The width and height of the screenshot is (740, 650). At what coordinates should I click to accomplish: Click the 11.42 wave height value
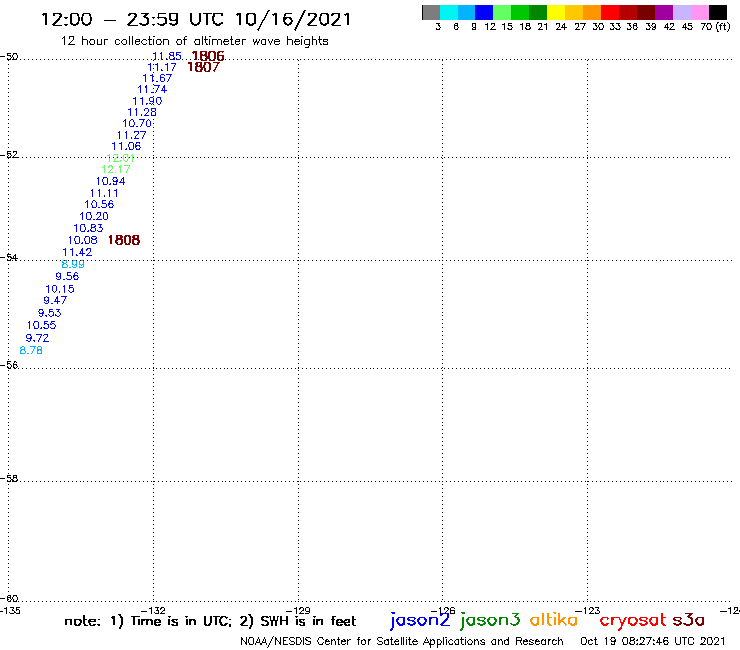[x=77, y=253]
